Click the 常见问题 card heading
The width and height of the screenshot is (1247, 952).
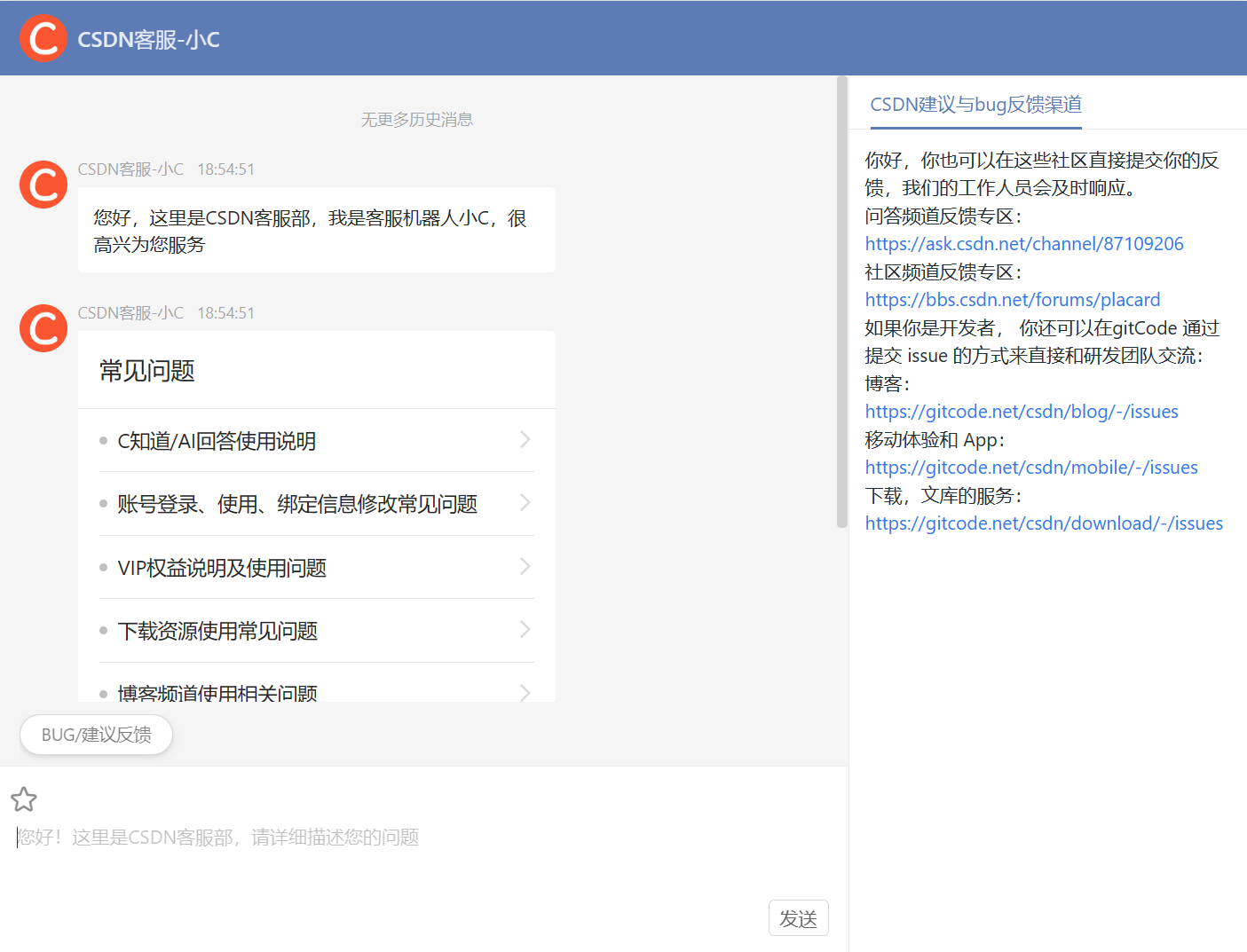(147, 371)
